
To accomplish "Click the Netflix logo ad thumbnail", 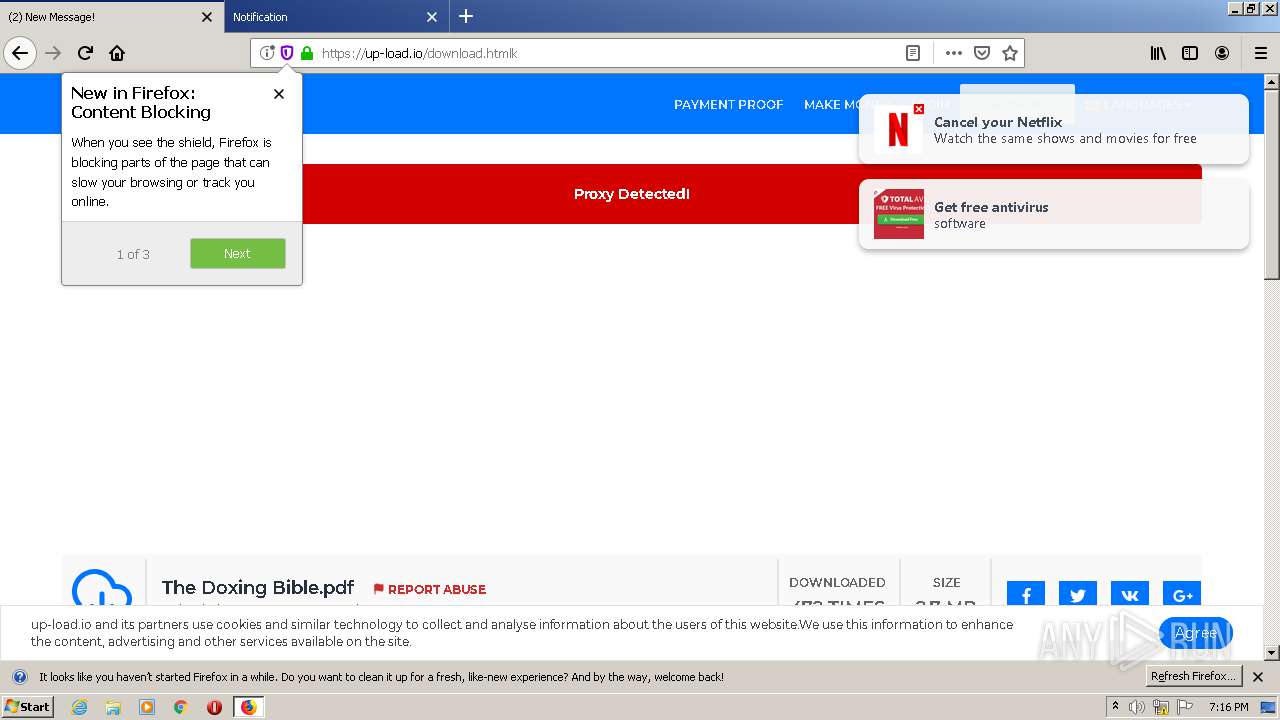I will click(899, 130).
